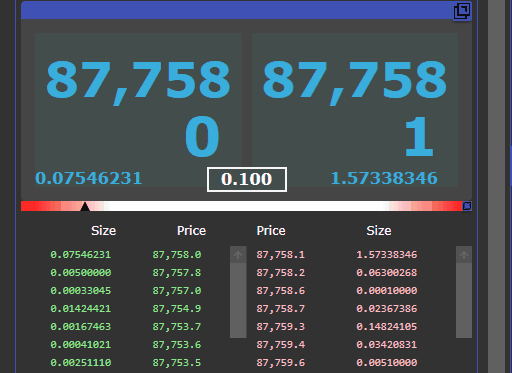Click the ask side scrollbar track
512x373 pixels.
click(x=464, y=300)
